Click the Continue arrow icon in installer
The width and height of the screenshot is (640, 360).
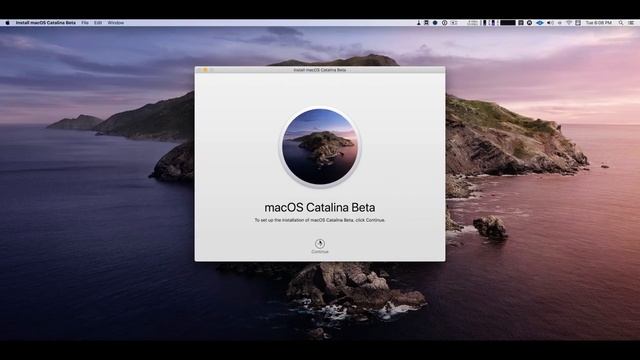click(320, 244)
